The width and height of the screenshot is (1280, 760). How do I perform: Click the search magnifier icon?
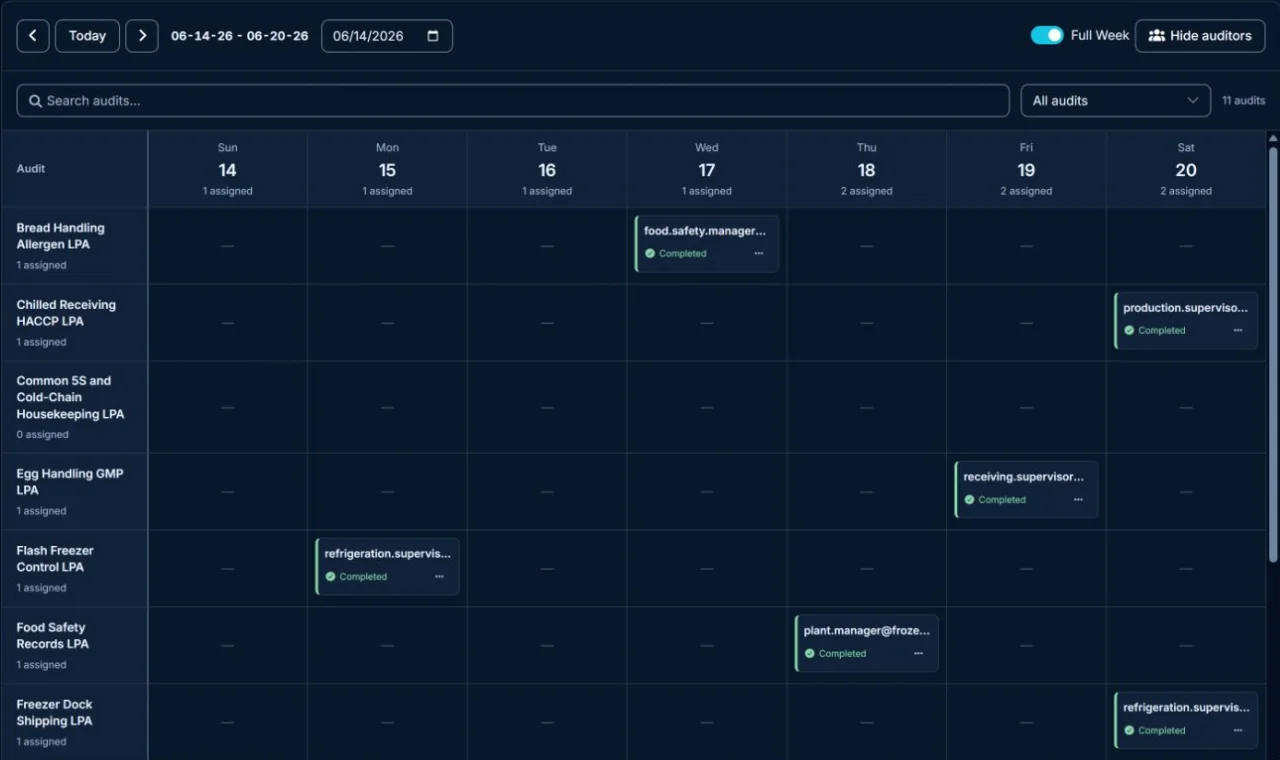point(36,101)
